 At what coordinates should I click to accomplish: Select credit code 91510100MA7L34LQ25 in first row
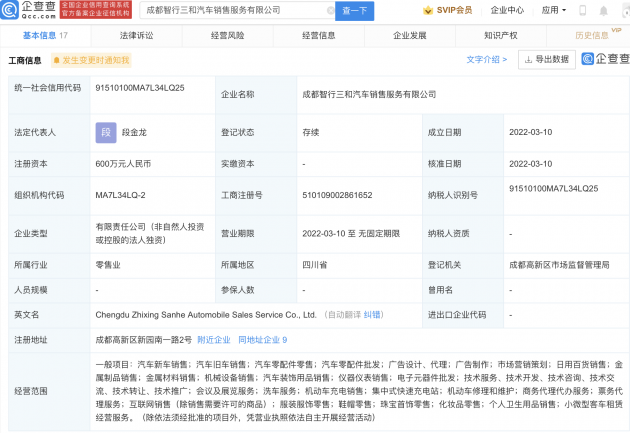coord(140,88)
